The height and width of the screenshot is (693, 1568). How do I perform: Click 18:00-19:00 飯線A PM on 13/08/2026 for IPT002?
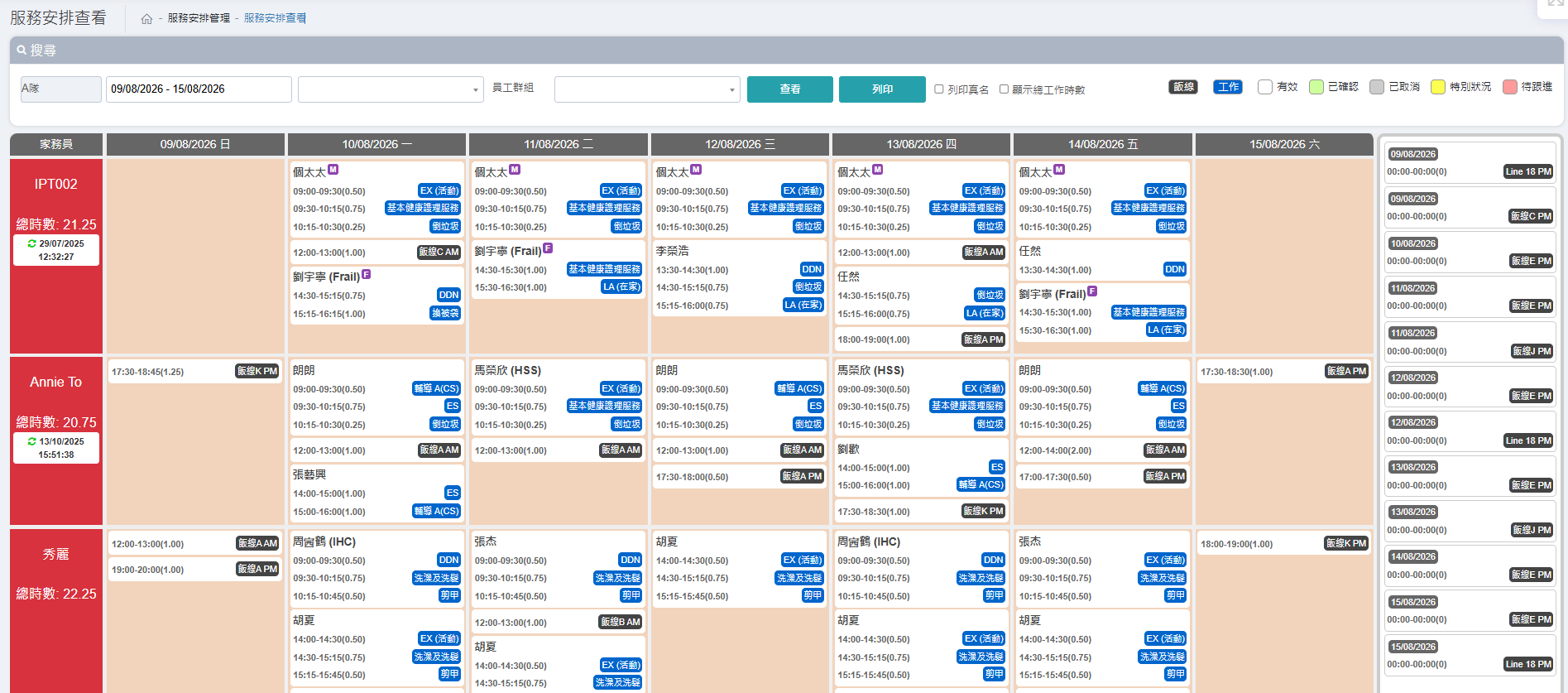pos(922,339)
